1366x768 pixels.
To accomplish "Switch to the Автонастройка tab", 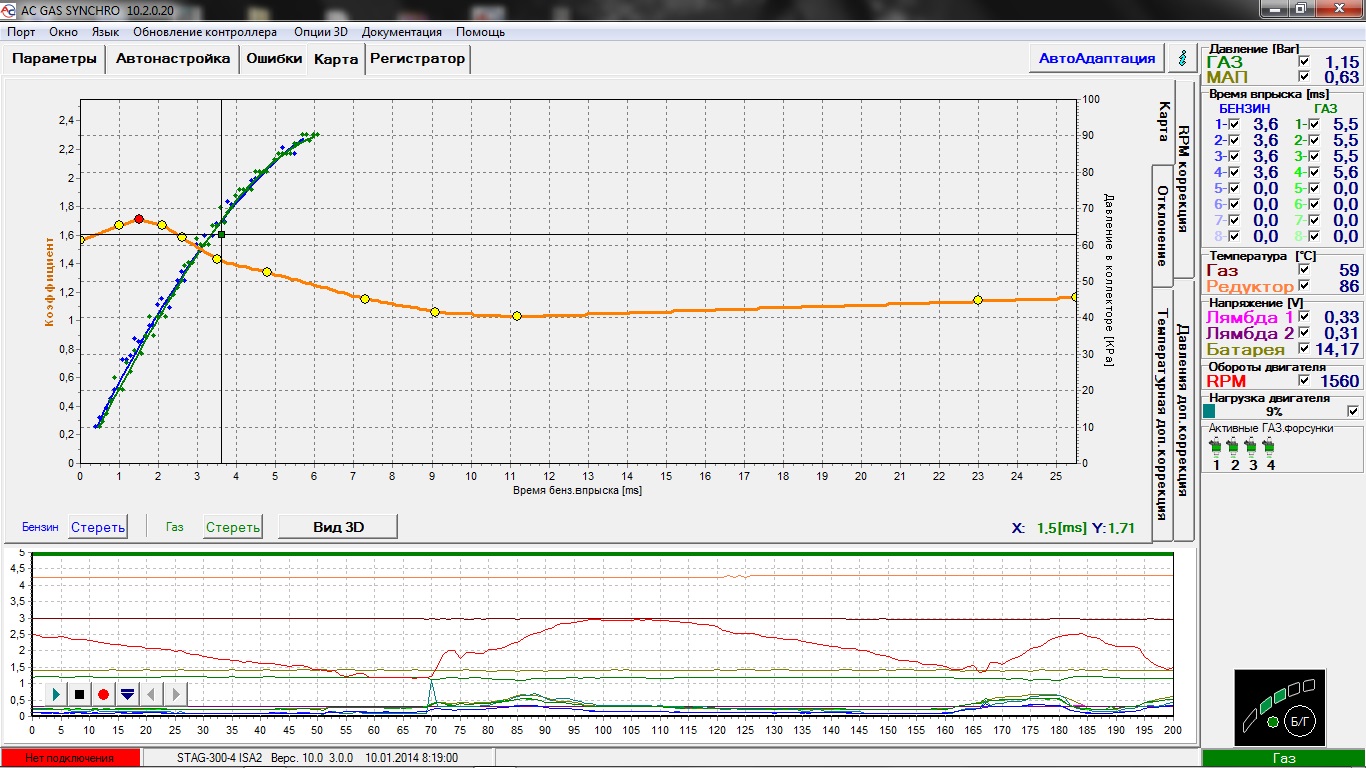I will 173,58.
